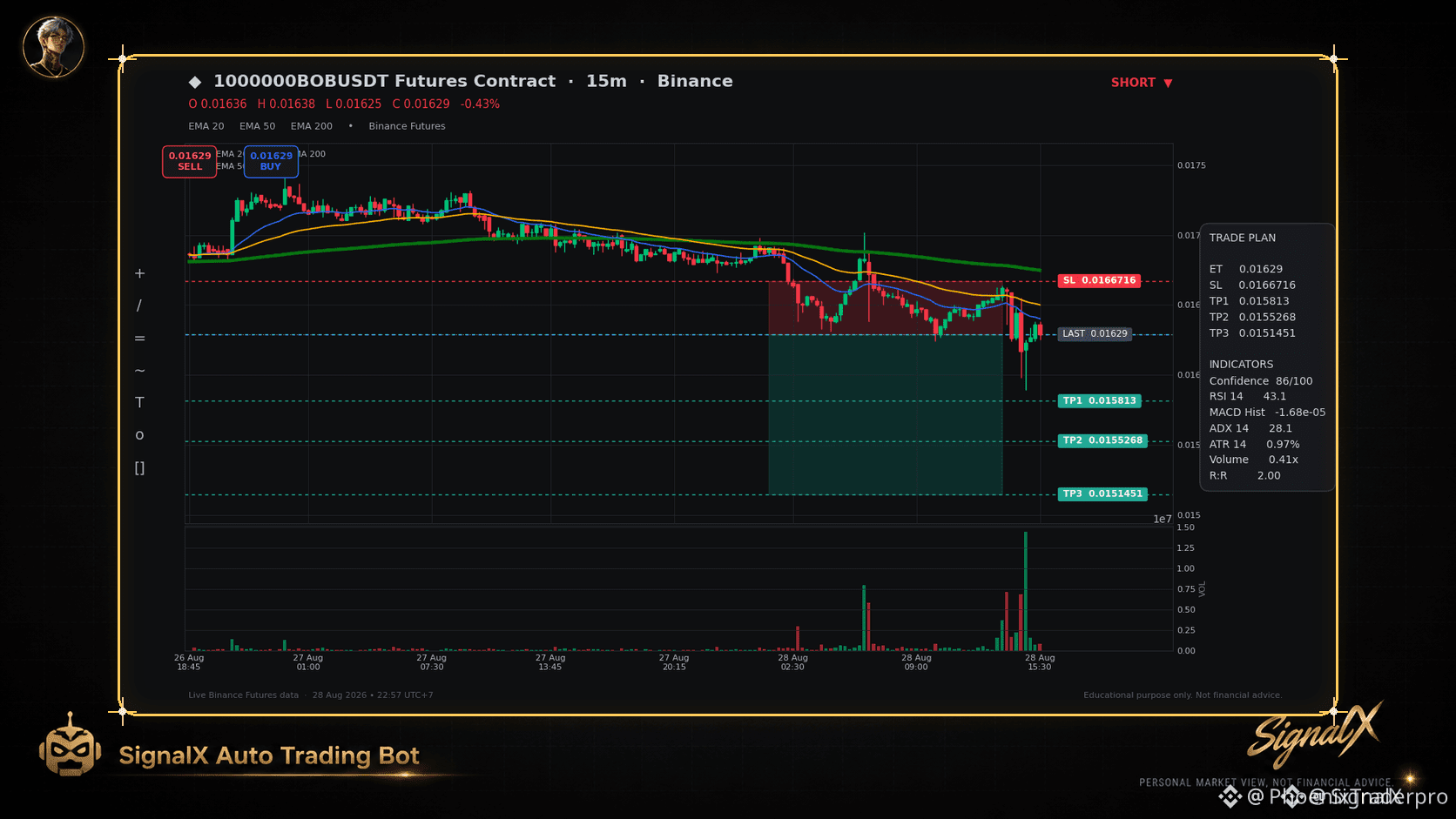Click the TP2 0.0155268 row in Trade Plan
Viewport: 1456px width, 819px height.
[x=1252, y=318]
